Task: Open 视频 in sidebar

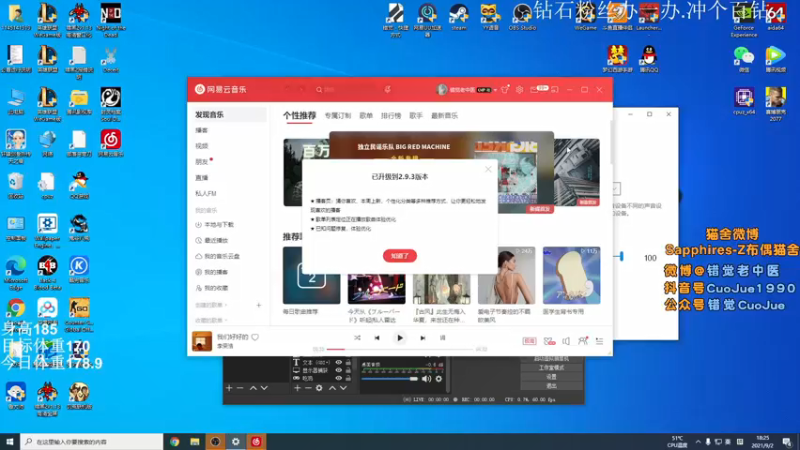Action: pos(202,146)
